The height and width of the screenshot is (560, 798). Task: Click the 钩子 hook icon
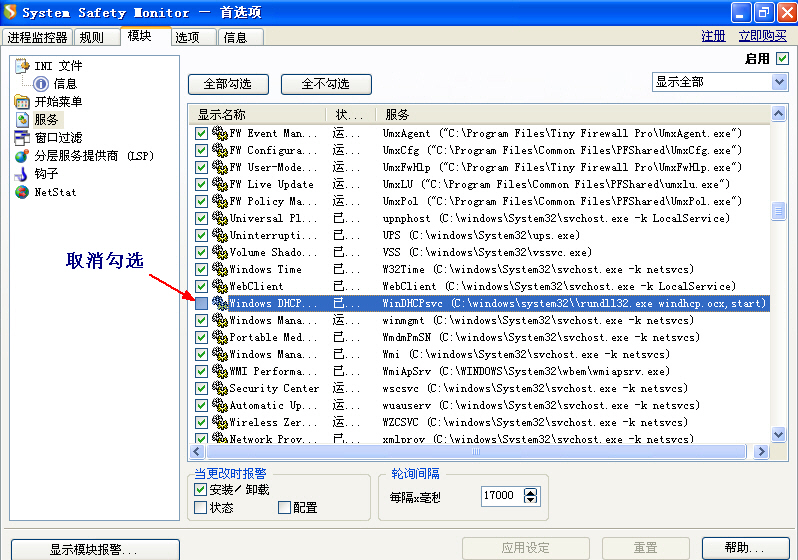click(22, 174)
